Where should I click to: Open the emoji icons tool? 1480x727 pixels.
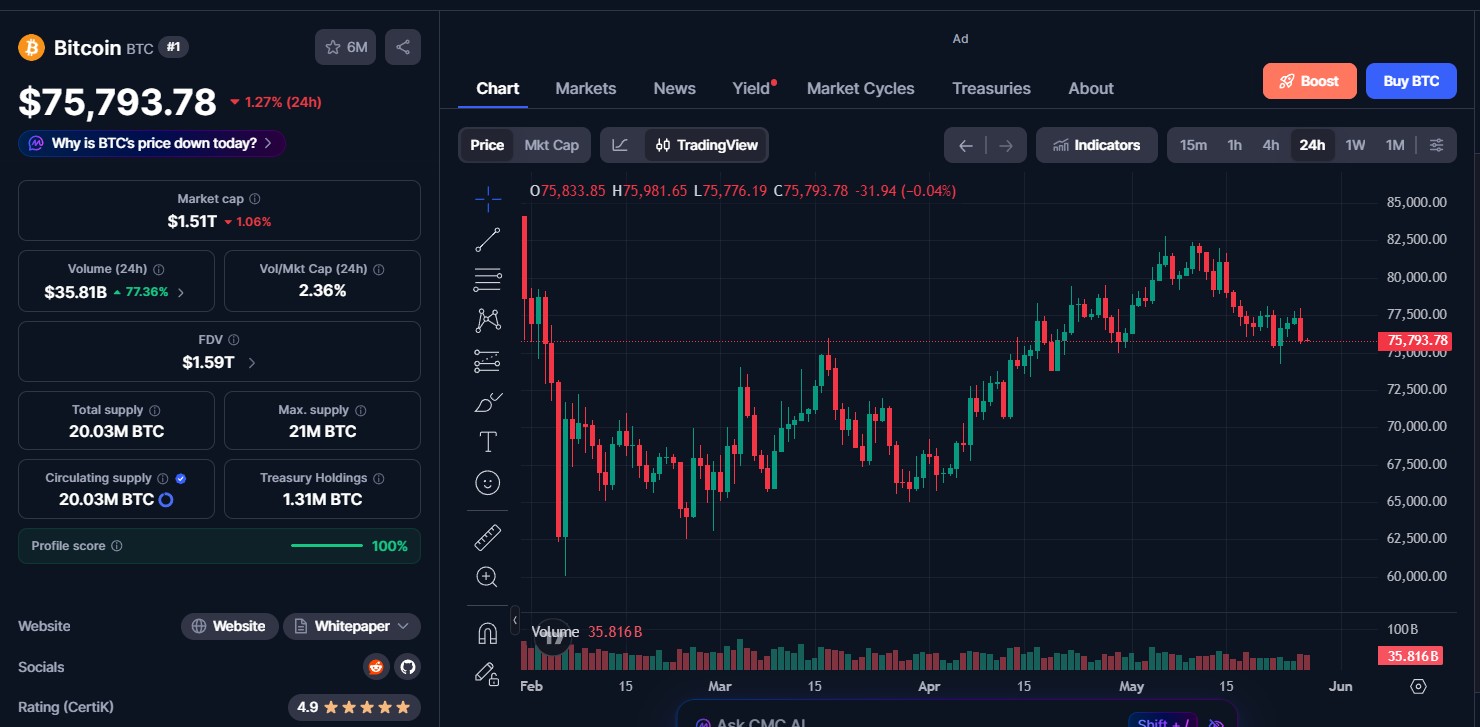click(x=488, y=483)
